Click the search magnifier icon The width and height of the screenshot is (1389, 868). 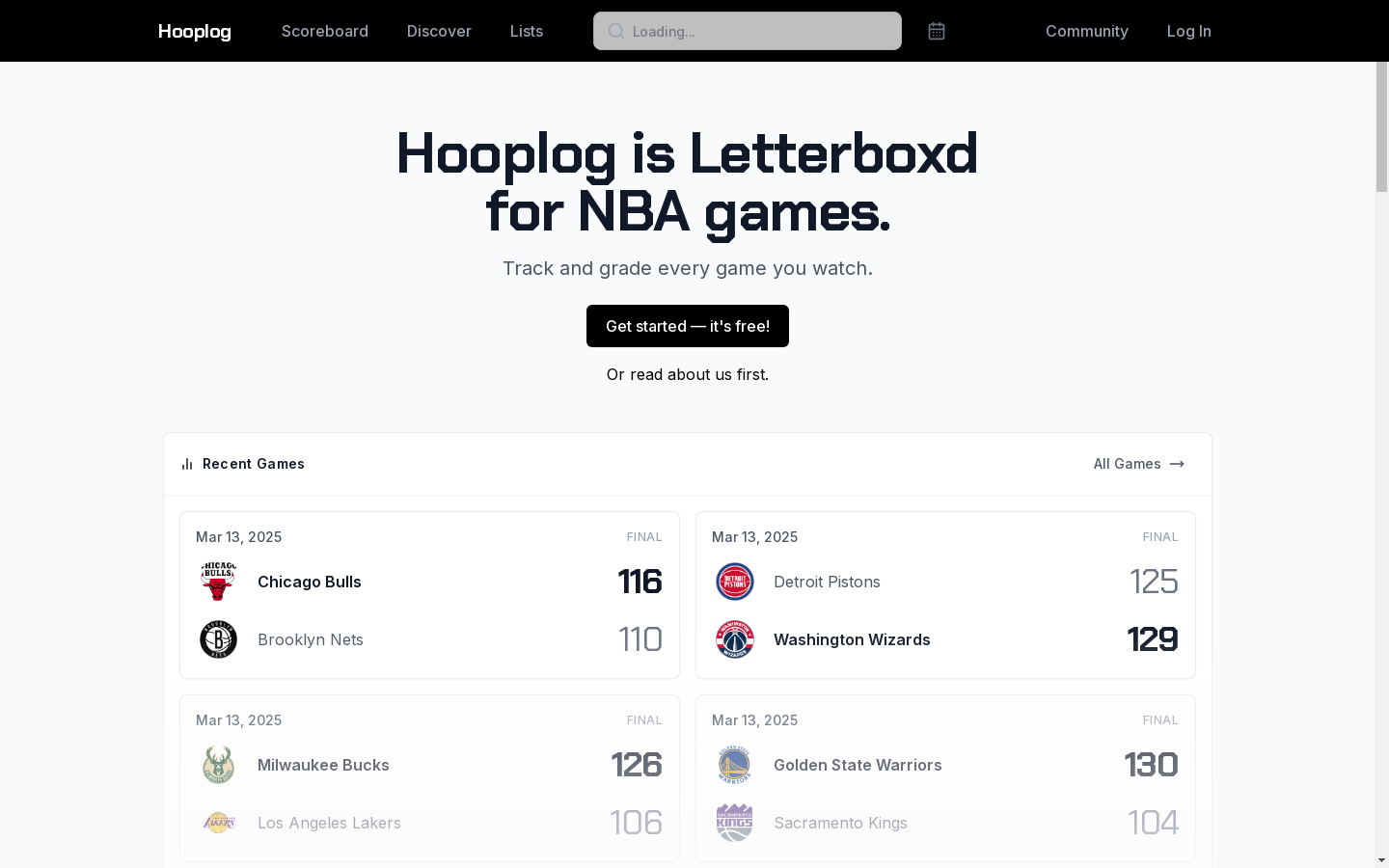616,31
